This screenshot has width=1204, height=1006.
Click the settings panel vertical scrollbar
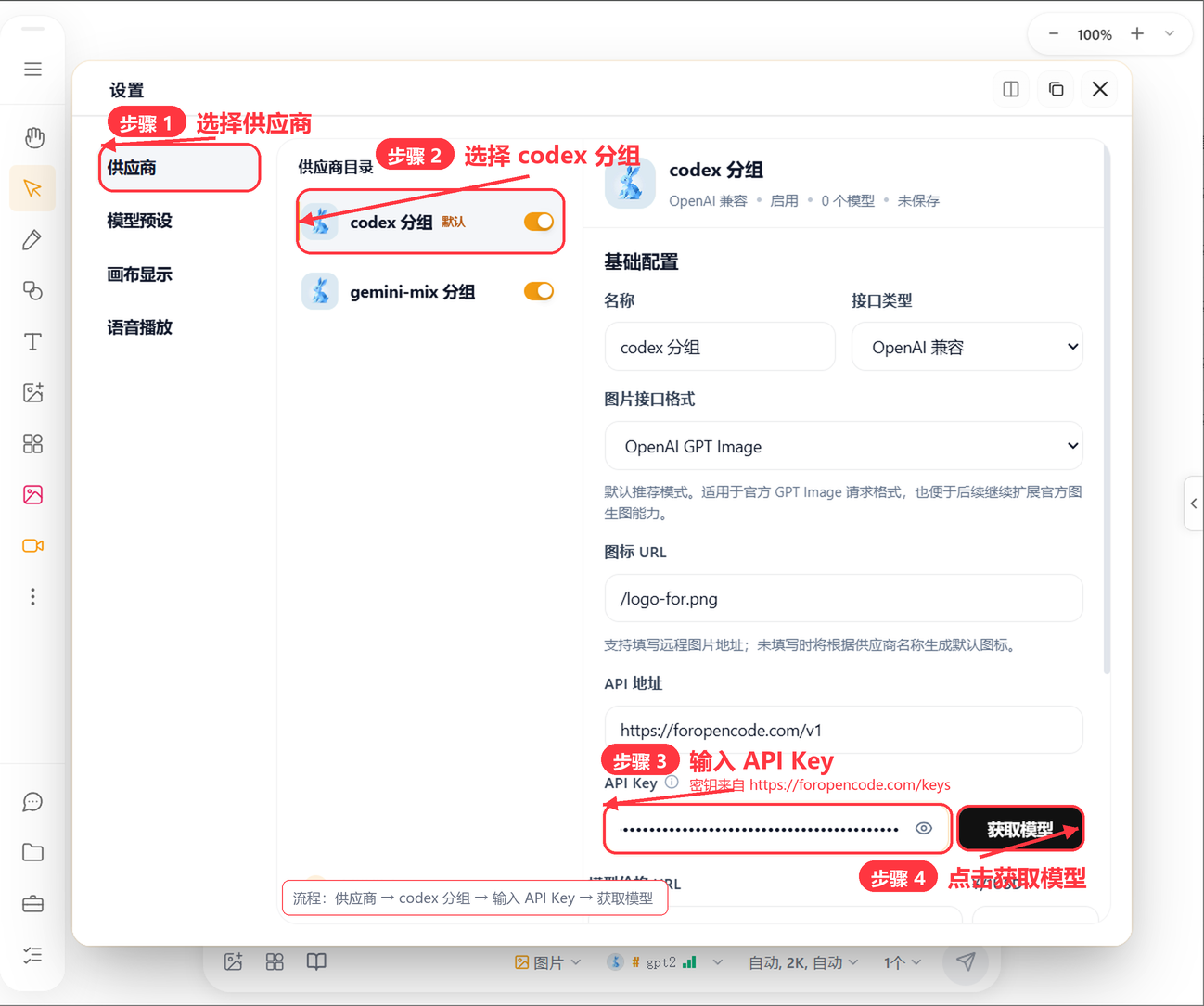click(1107, 408)
